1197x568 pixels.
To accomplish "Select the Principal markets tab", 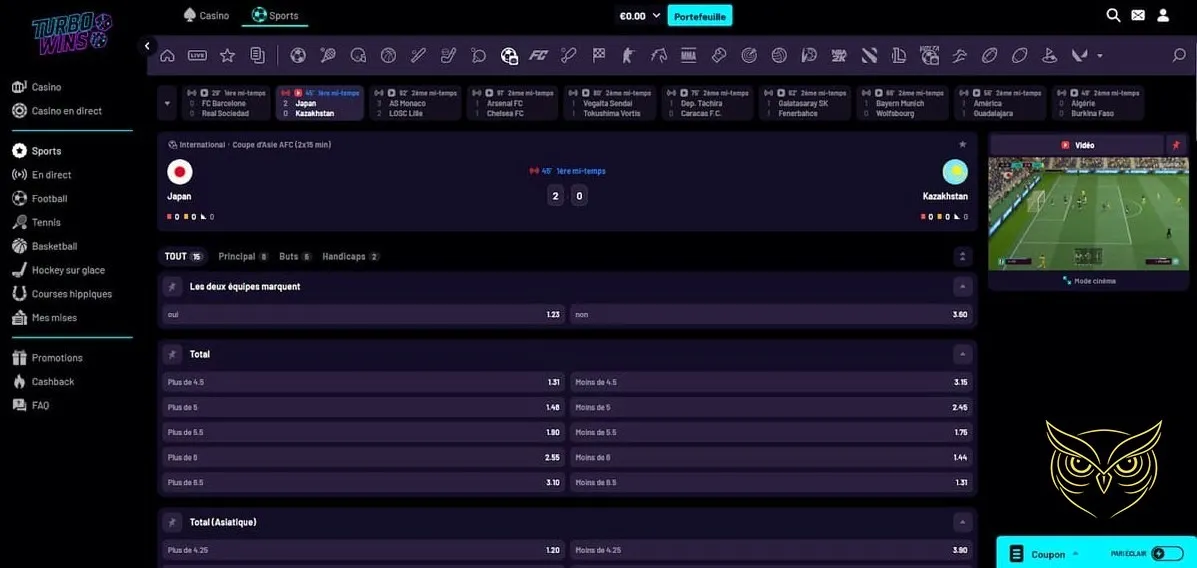I will click(x=243, y=257).
